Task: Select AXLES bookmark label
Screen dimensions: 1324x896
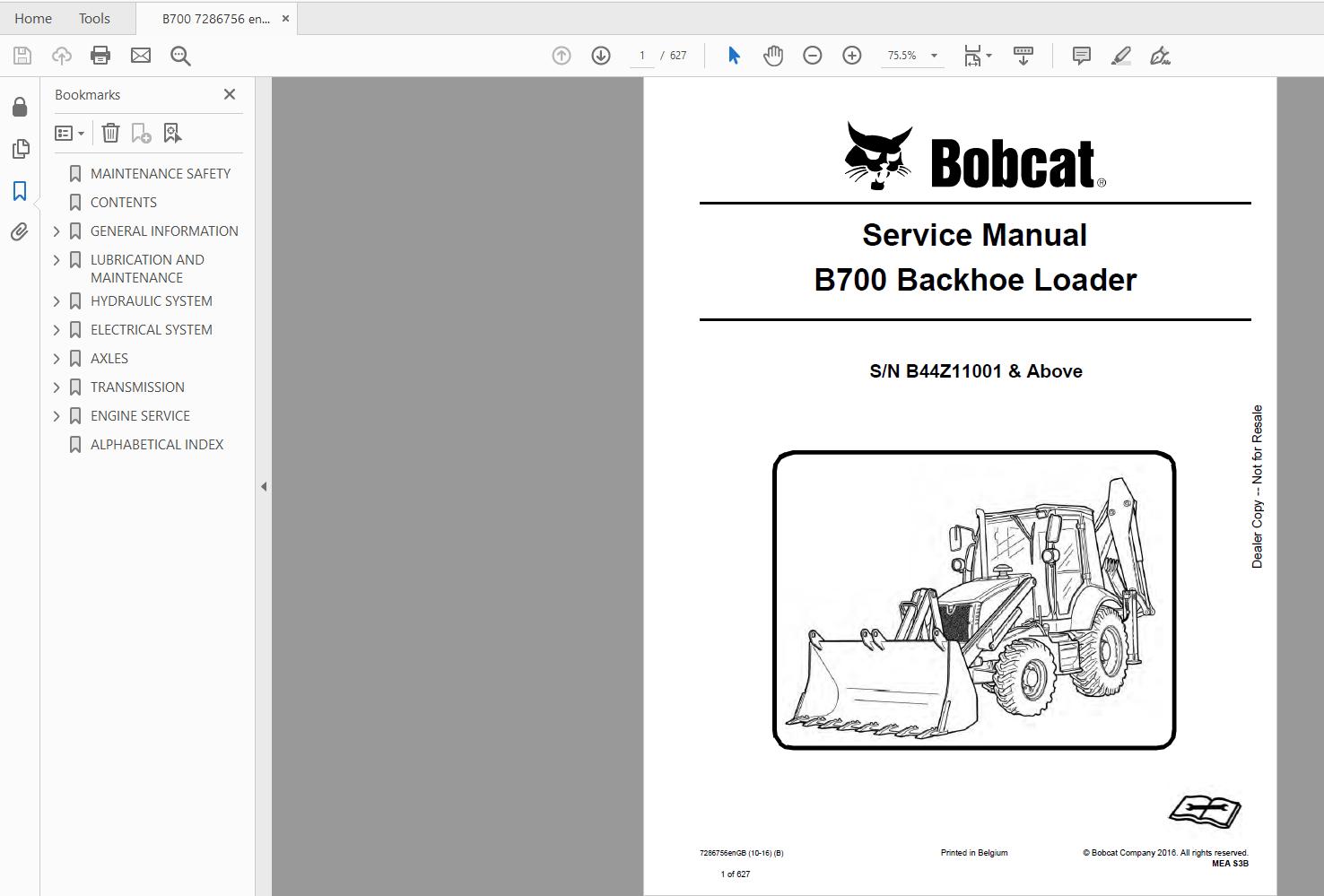Action: click(x=109, y=359)
